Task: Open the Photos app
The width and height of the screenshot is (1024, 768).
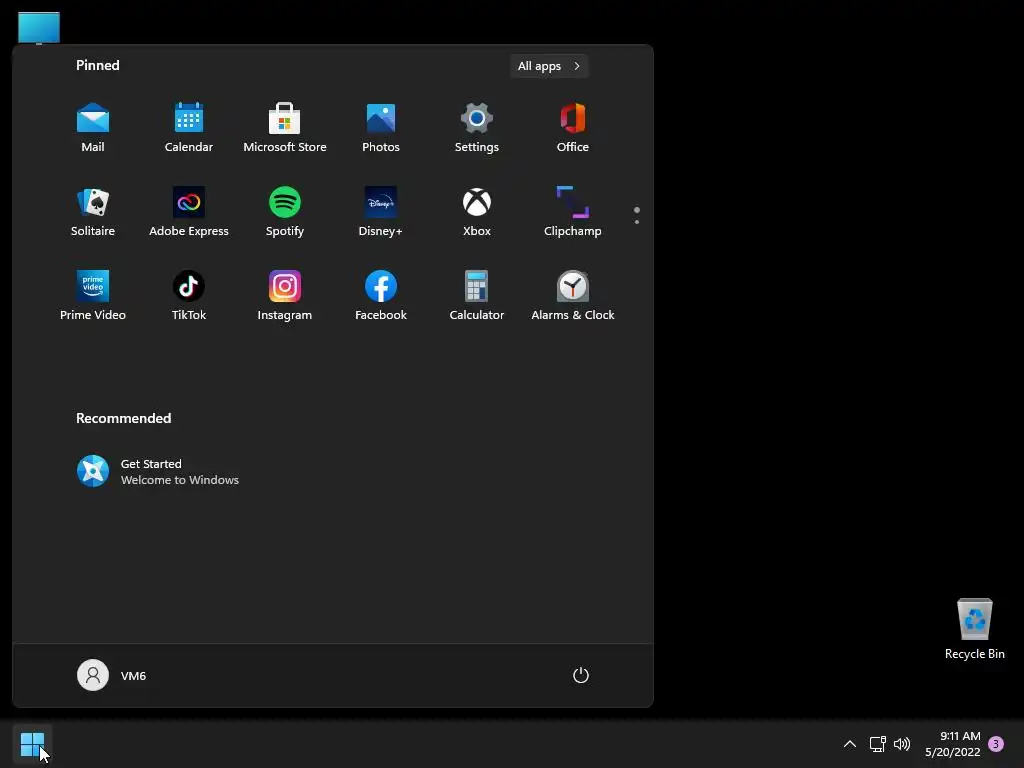Action: (x=381, y=128)
